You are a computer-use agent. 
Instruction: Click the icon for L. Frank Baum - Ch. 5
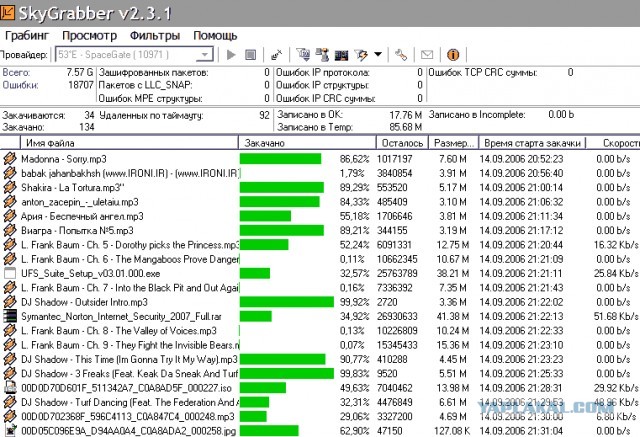[10, 245]
